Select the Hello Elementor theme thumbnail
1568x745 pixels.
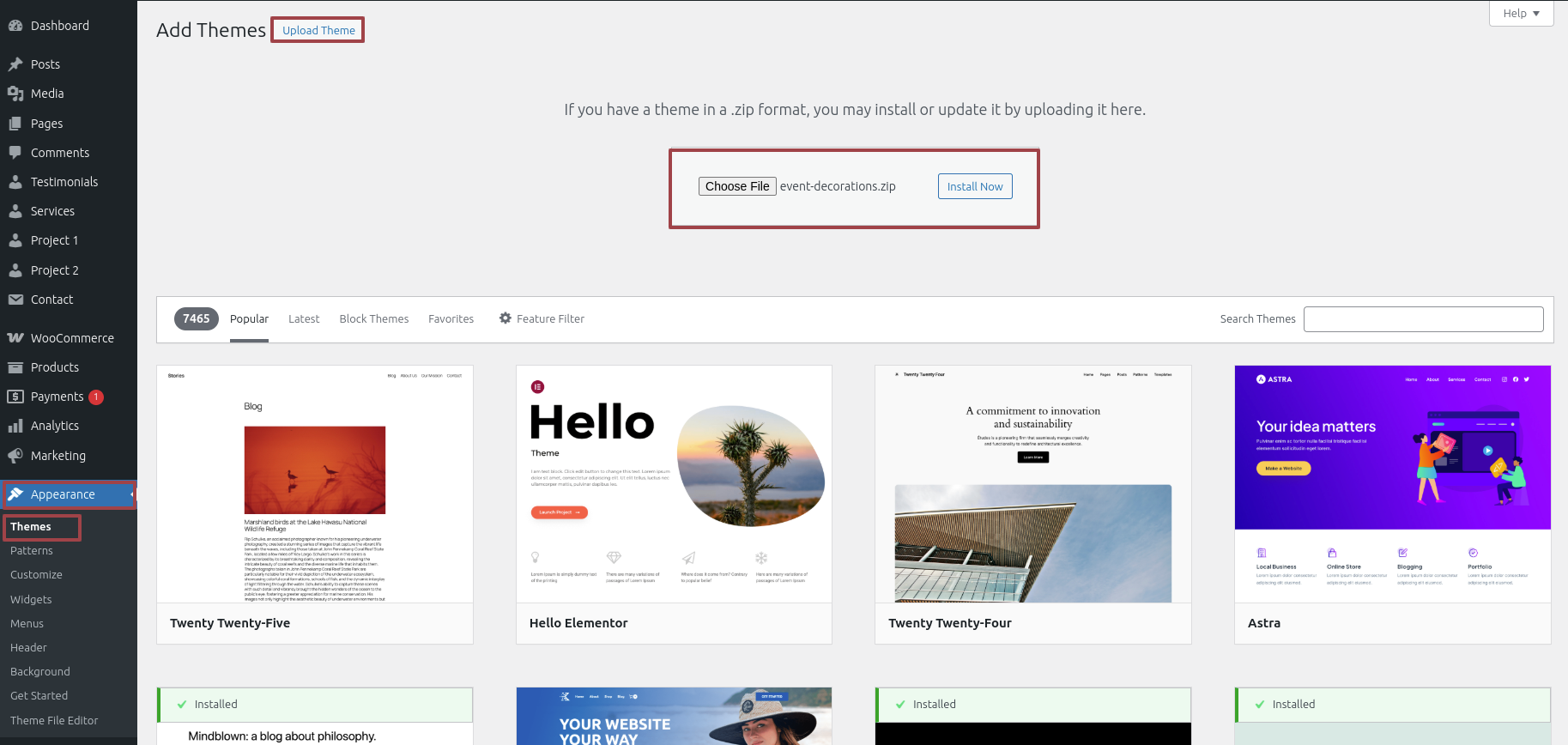point(674,484)
